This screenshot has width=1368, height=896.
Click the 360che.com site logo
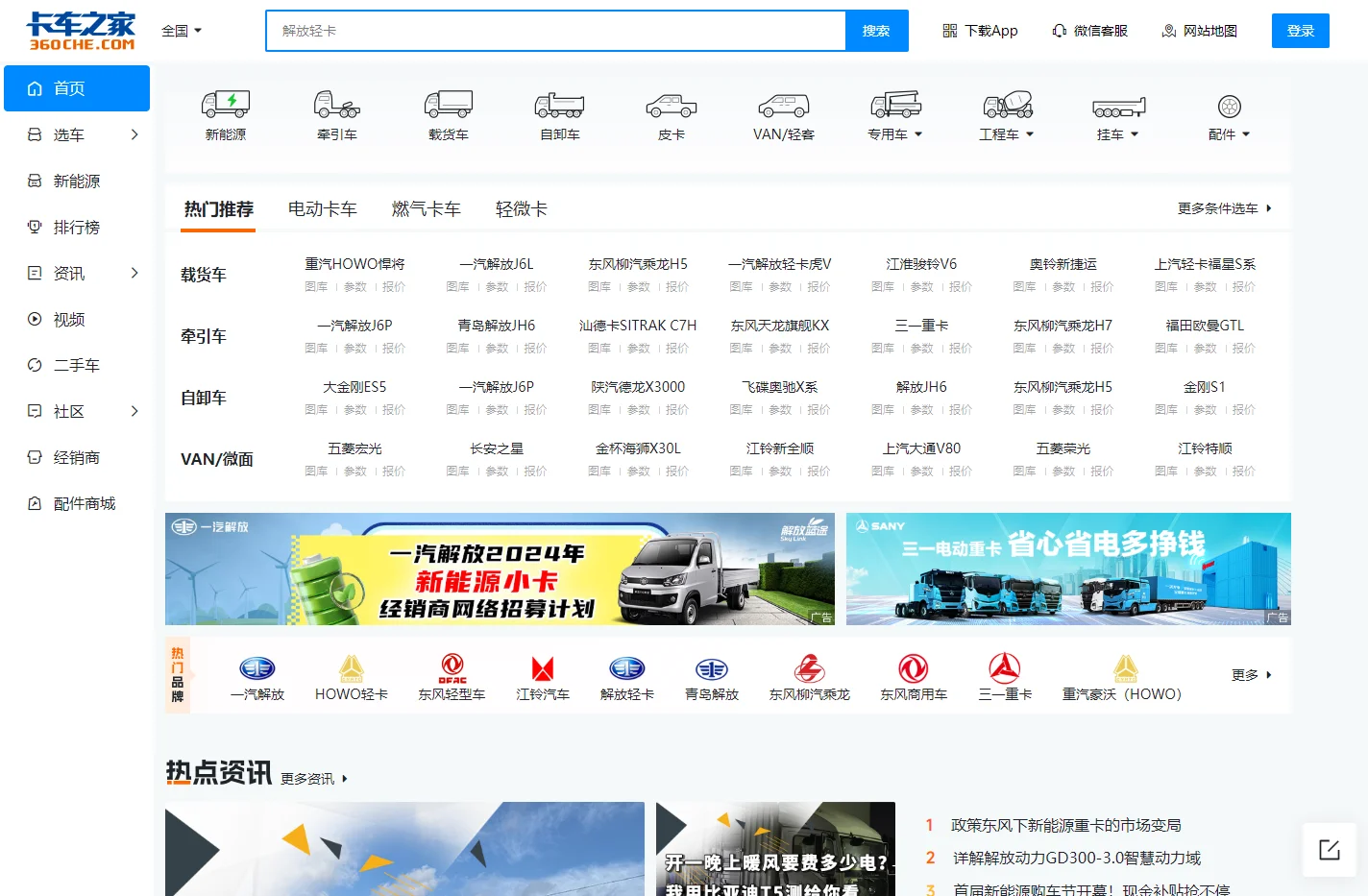click(x=81, y=31)
